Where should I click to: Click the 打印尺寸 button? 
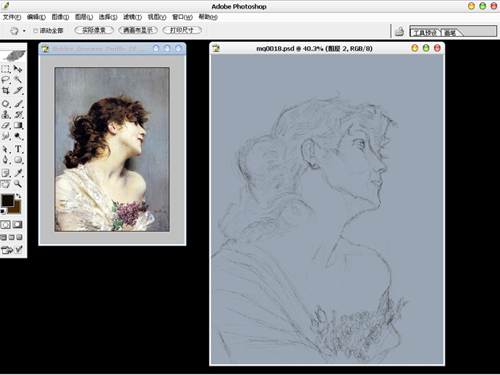tap(182, 30)
